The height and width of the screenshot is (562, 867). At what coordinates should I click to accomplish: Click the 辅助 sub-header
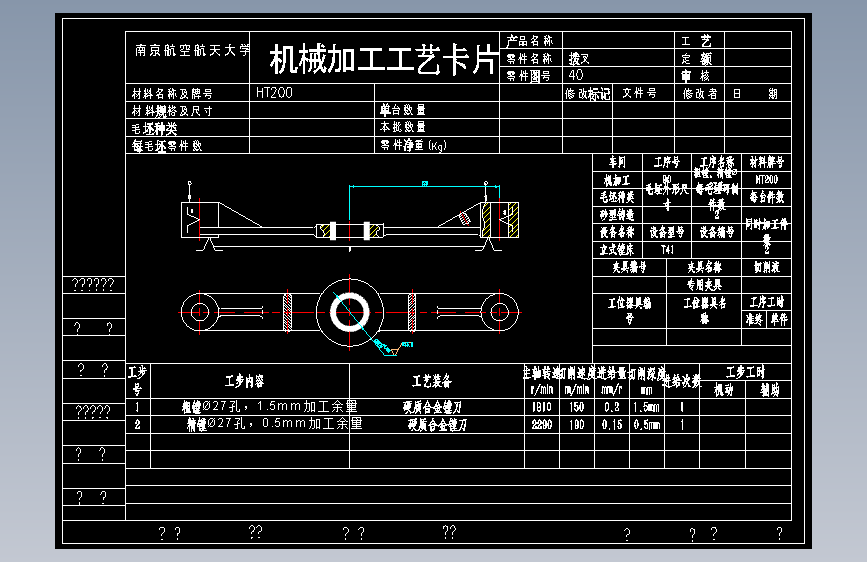click(x=769, y=390)
